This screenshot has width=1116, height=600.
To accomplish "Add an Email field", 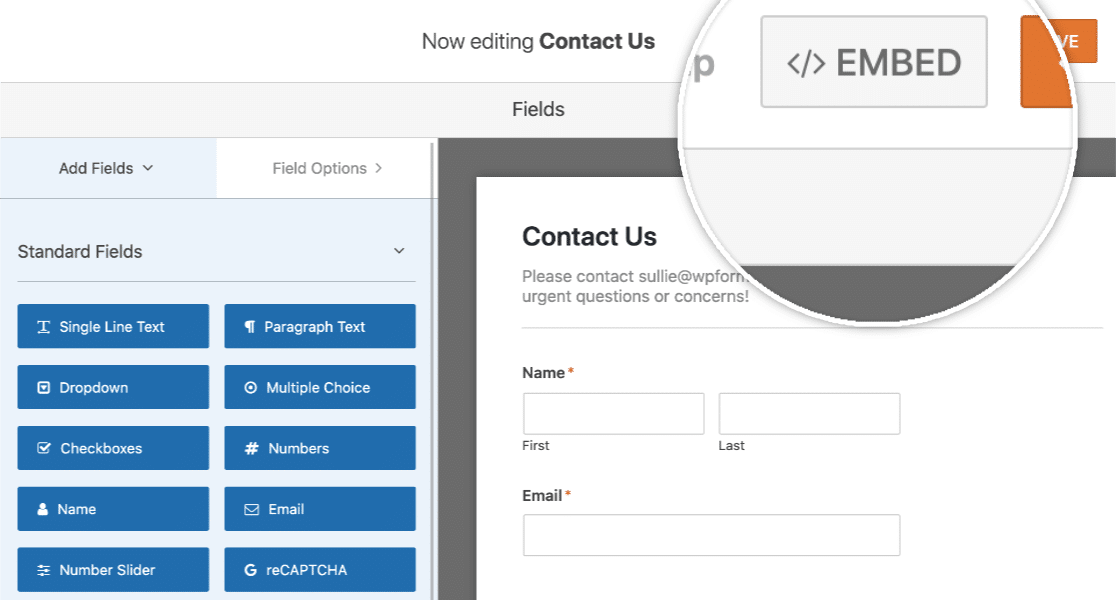I will click(x=320, y=509).
